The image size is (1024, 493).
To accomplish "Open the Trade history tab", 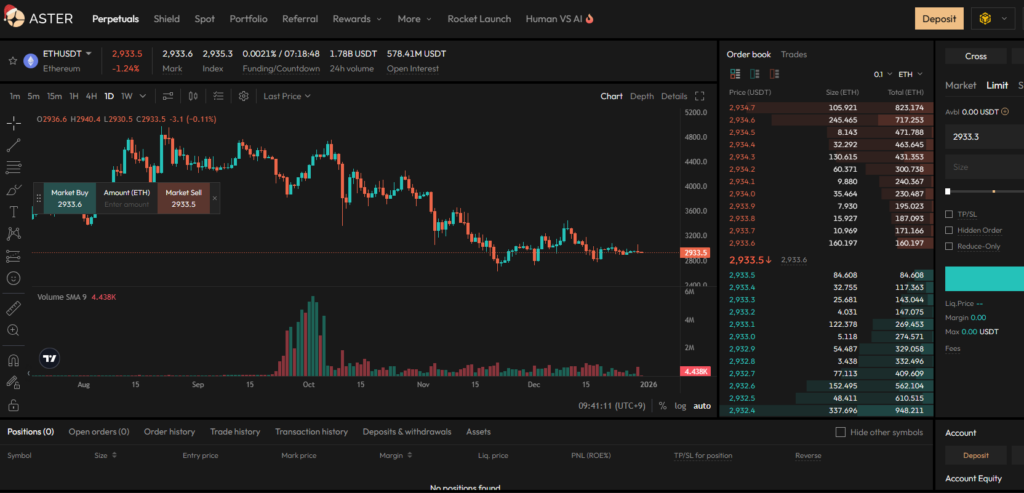I will (235, 432).
